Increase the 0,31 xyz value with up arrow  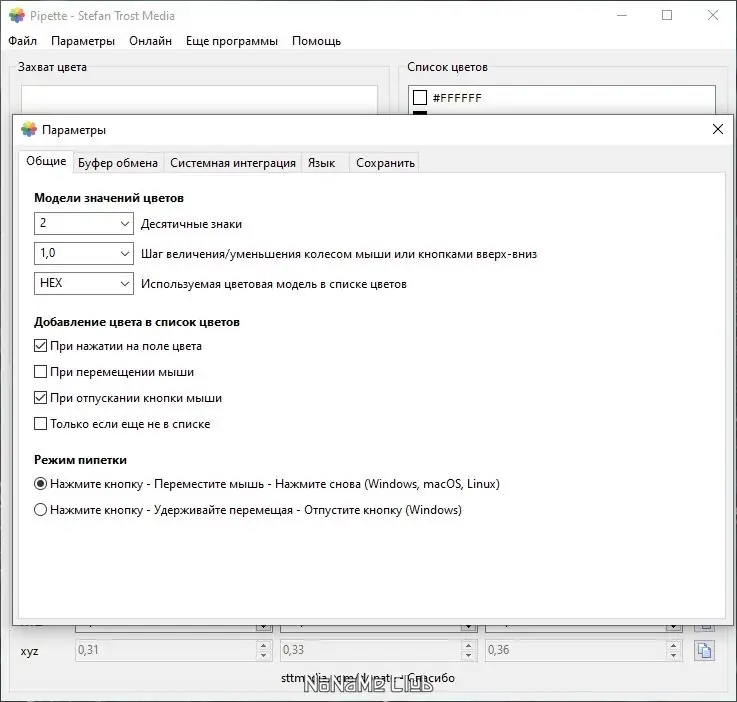click(x=264, y=646)
